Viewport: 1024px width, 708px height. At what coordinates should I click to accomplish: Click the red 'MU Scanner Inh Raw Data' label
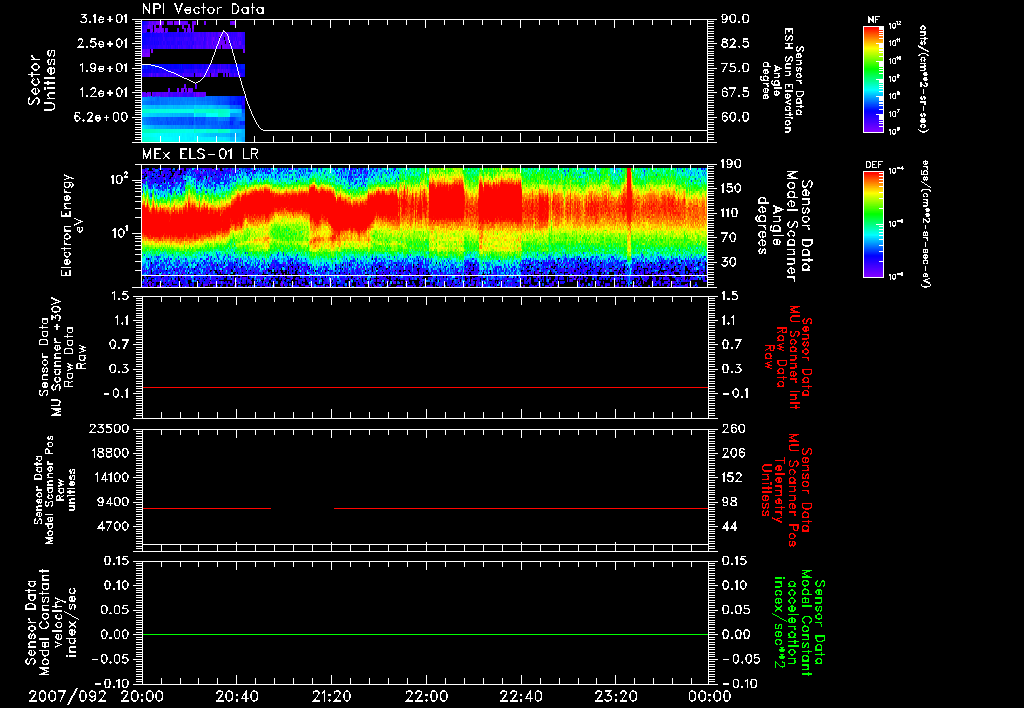pos(788,357)
